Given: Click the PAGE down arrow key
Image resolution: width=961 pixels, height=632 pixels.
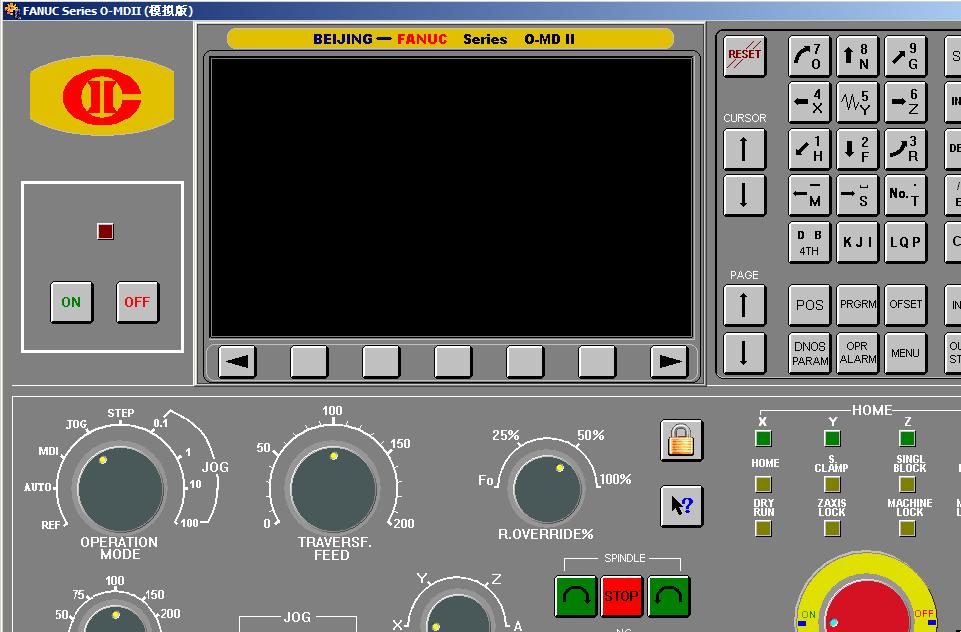Looking at the screenshot, I should tap(744, 352).
